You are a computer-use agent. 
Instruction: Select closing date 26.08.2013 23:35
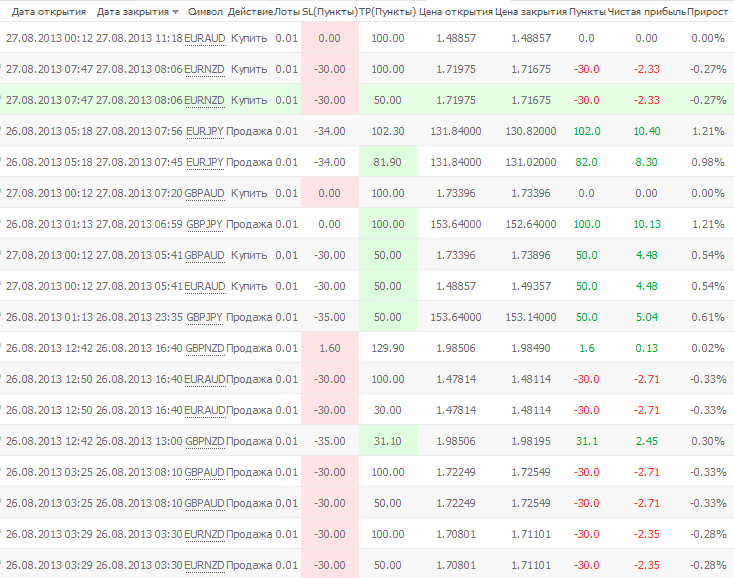click(139, 317)
